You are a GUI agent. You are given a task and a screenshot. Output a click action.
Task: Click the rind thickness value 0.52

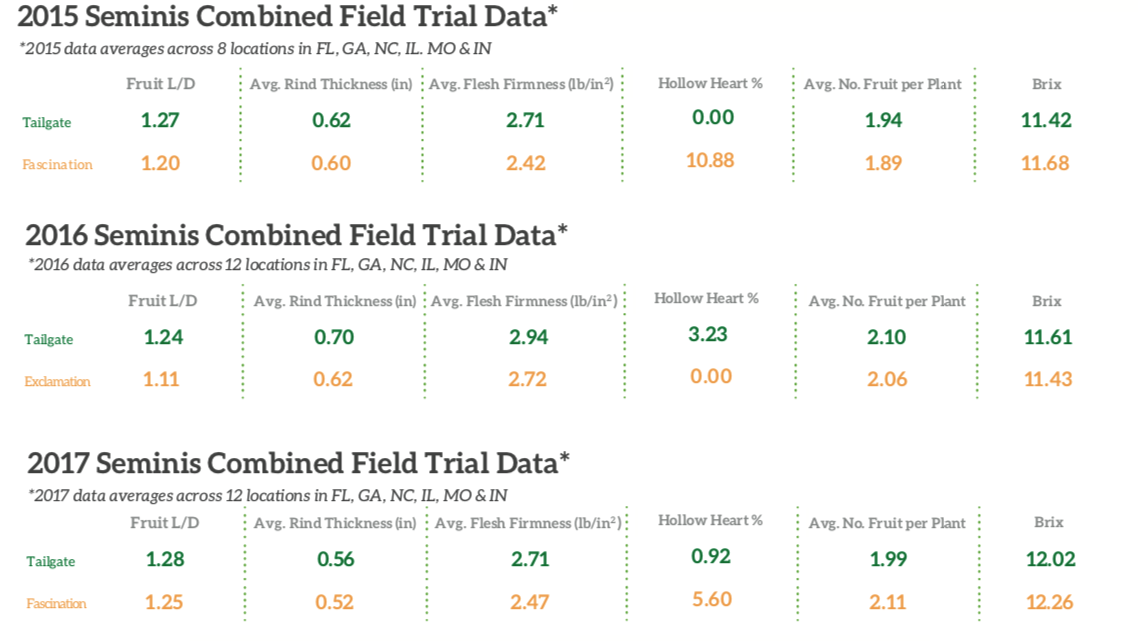pyautogui.click(x=335, y=603)
